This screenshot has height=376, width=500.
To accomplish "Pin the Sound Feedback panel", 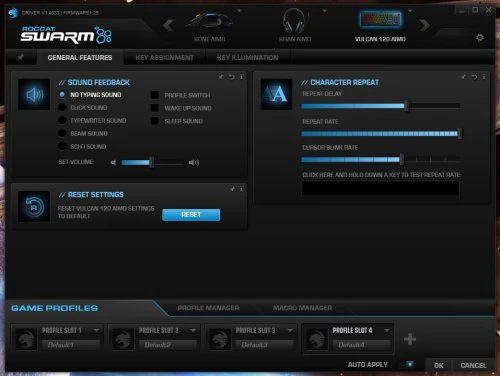I will (x=221, y=77).
